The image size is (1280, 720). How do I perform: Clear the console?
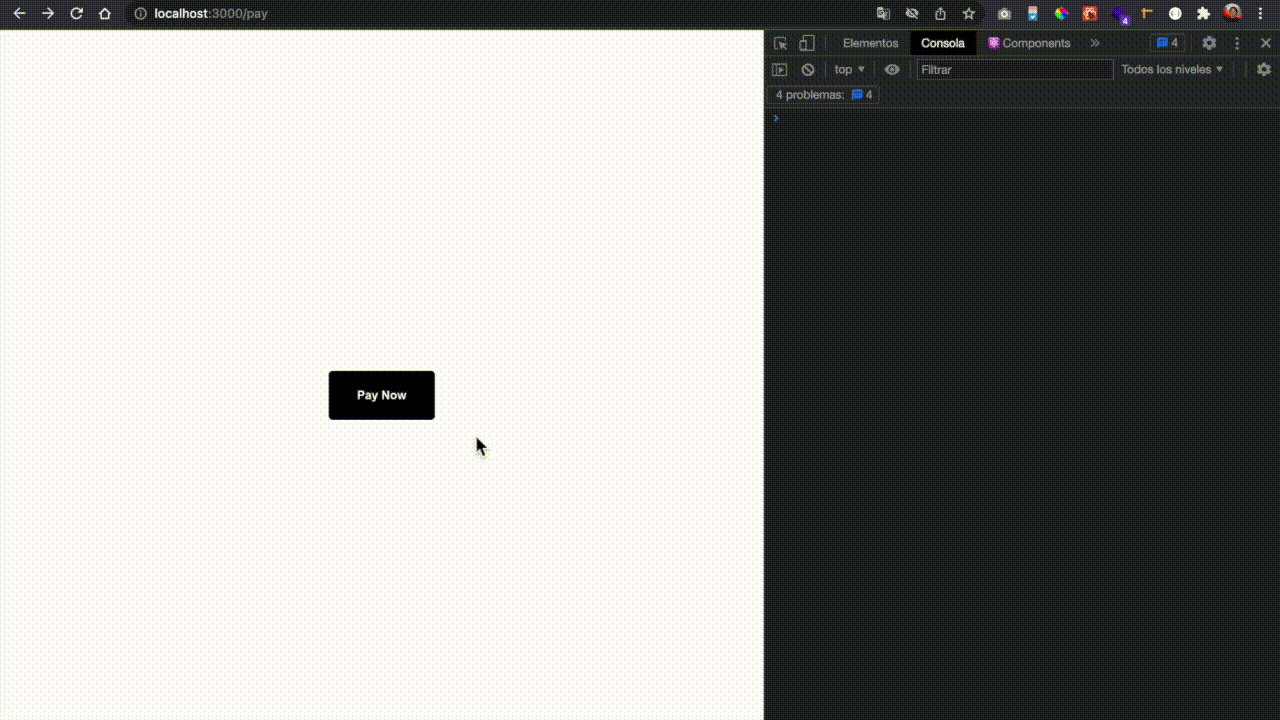[808, 69]
